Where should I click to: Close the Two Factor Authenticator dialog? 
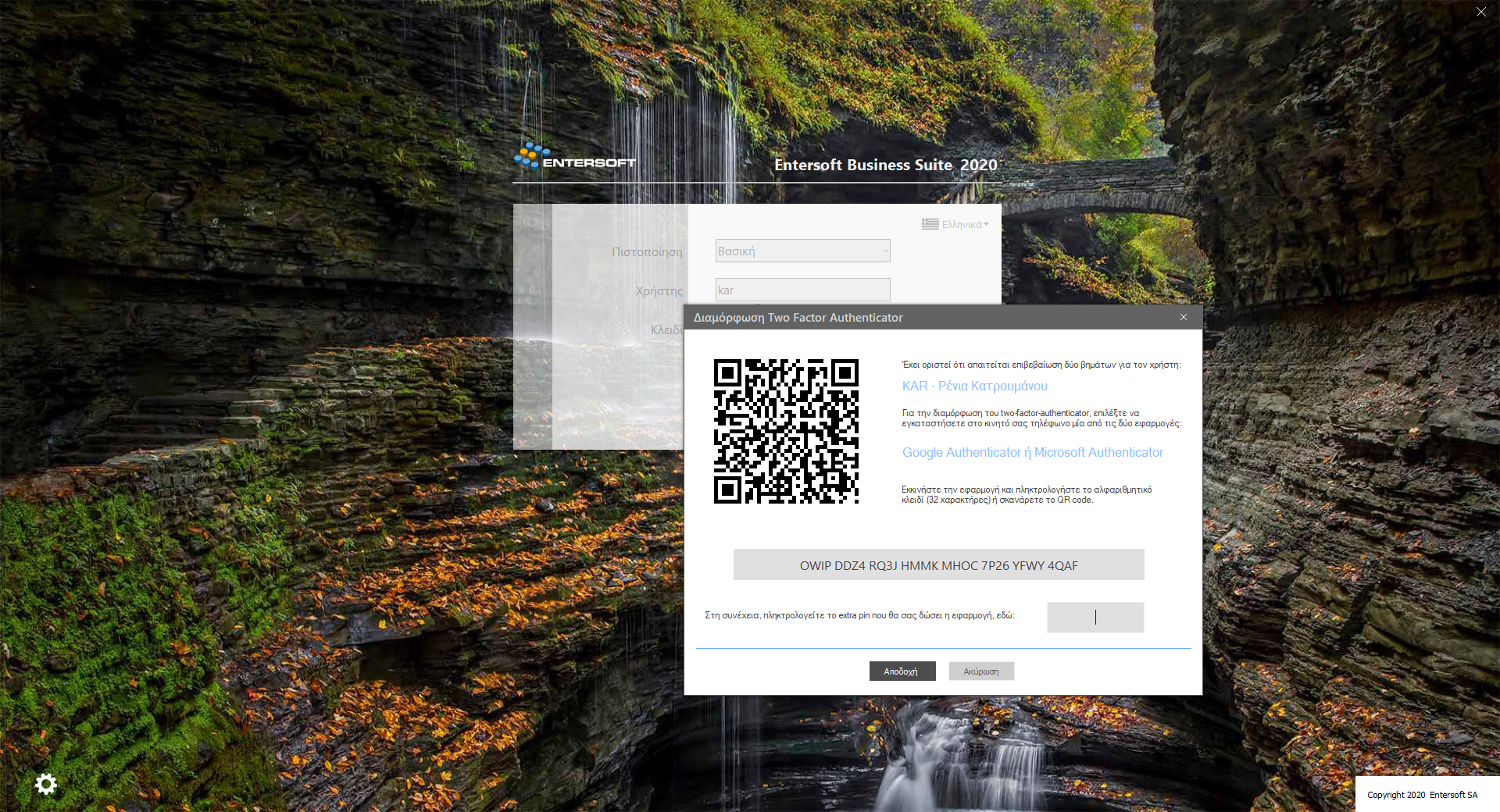tap(1184, 317)
